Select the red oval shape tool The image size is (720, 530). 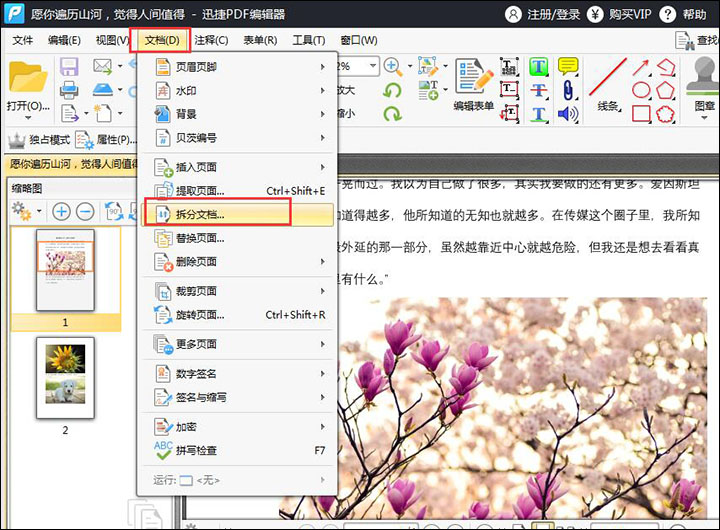coord(641,90)
